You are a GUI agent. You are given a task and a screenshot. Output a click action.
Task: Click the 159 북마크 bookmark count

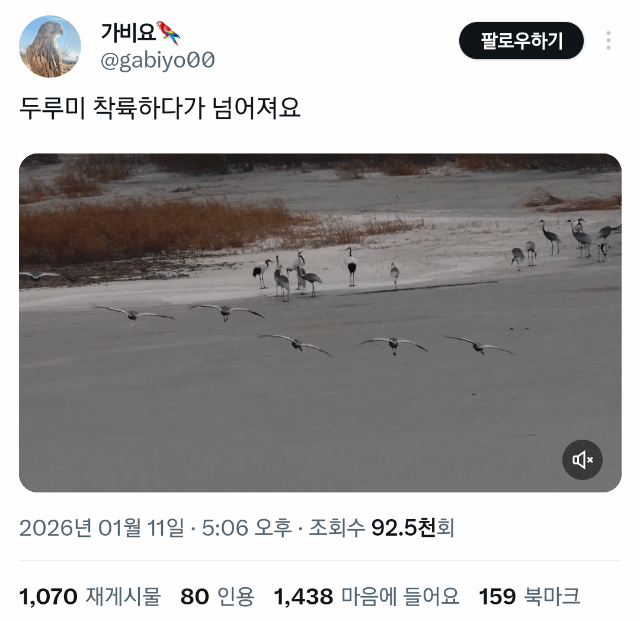click(x=529, y=597)
